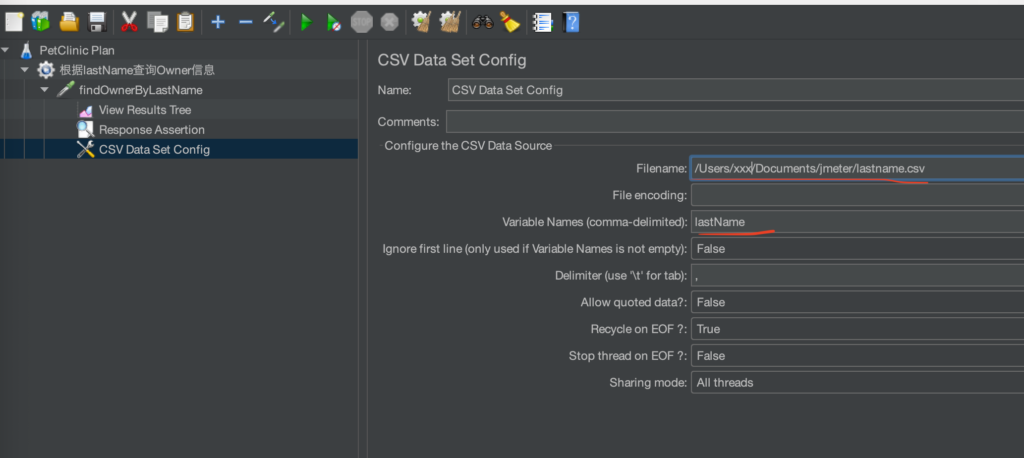The height and width of the screenshot is (458, 1024).
Task: Collapse the findOwnerByLastName sampler node
Action: pyautogui.click(x=44, y=90)
